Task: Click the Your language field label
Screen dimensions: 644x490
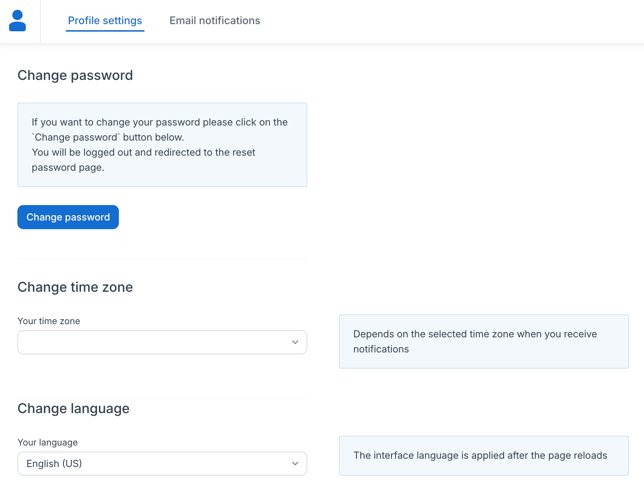Action: pos(48,442)
